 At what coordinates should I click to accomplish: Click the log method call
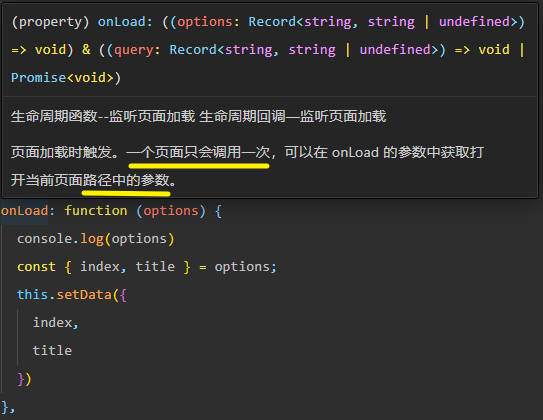(x=92, y=239)
